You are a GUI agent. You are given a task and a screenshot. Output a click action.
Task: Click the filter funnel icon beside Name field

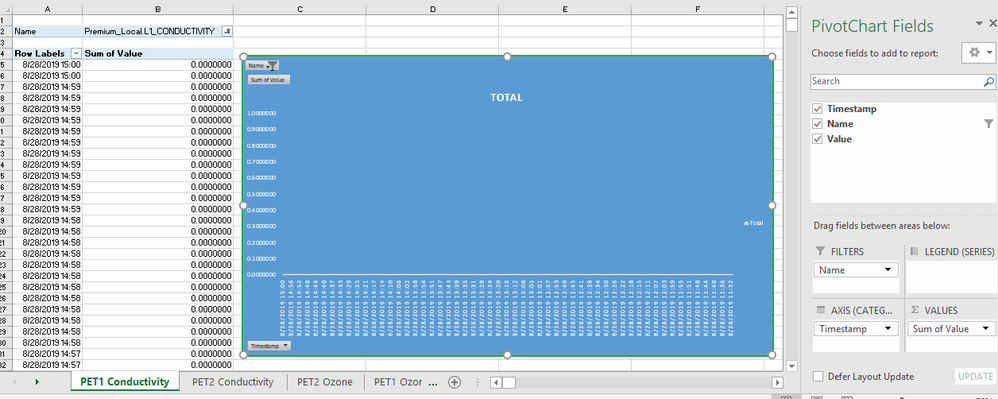click(988, 123)
